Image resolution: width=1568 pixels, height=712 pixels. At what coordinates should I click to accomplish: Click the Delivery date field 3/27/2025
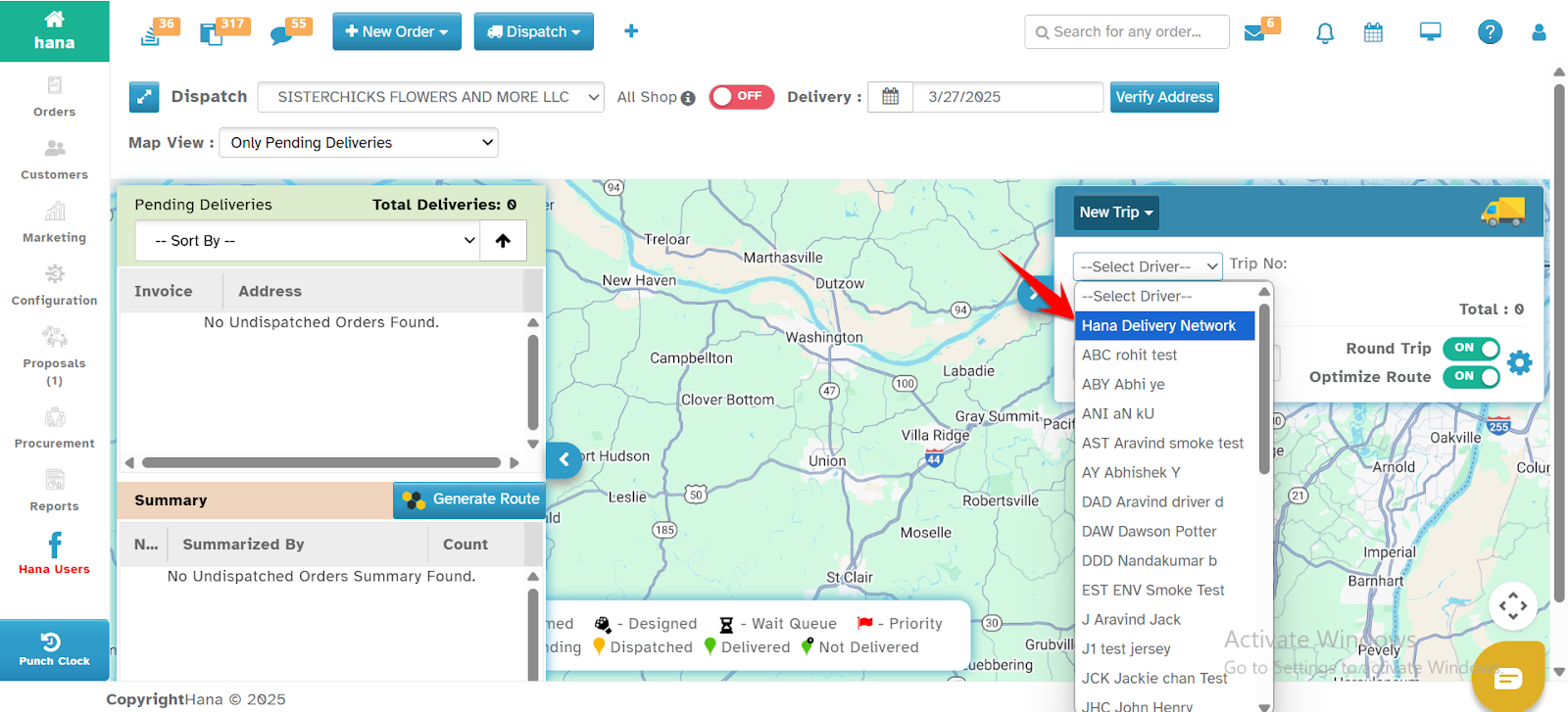[x=1008, y=97]
